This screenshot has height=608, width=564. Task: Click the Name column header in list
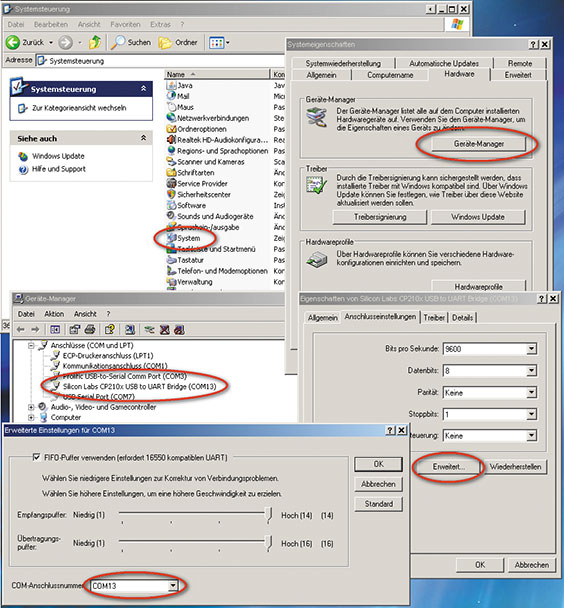217,74
